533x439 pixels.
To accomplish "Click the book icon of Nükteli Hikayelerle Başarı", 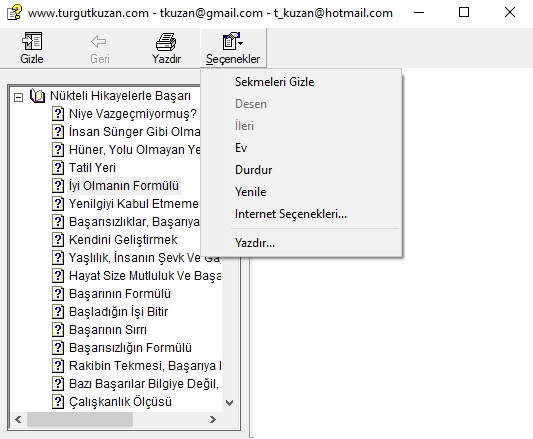I will (x=37, y=96).
